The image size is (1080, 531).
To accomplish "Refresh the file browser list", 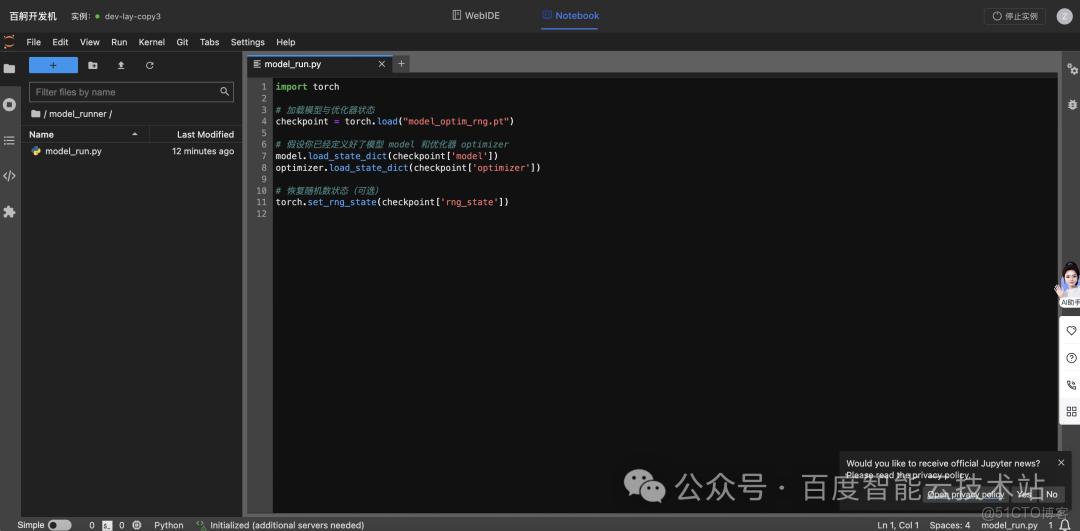I will click(150, 65).
